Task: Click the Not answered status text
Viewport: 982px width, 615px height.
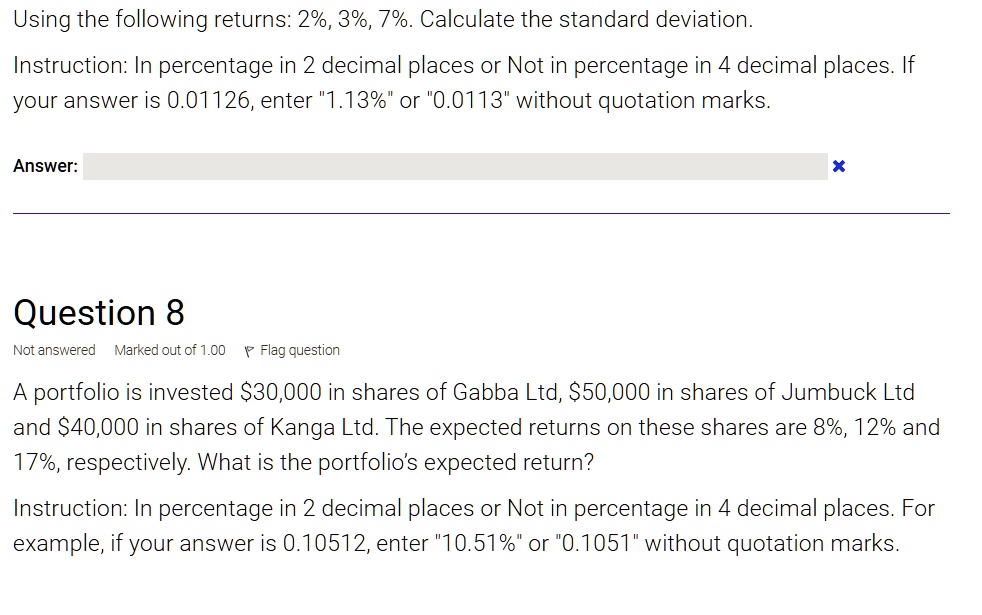Action: click(54, 350)
